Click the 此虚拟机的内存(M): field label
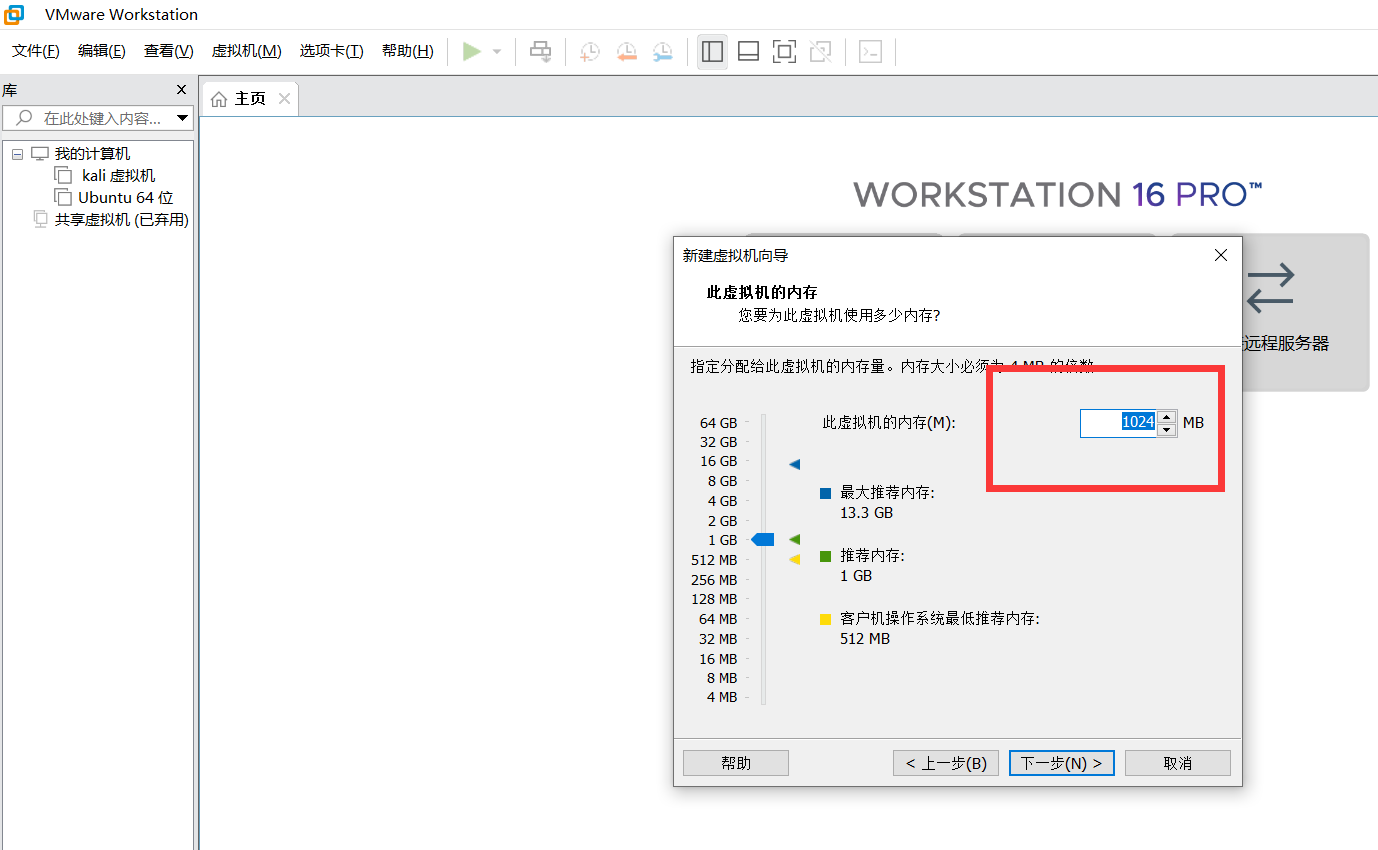The height and width of the screenshot is (850, 1378). pos(889,423)
